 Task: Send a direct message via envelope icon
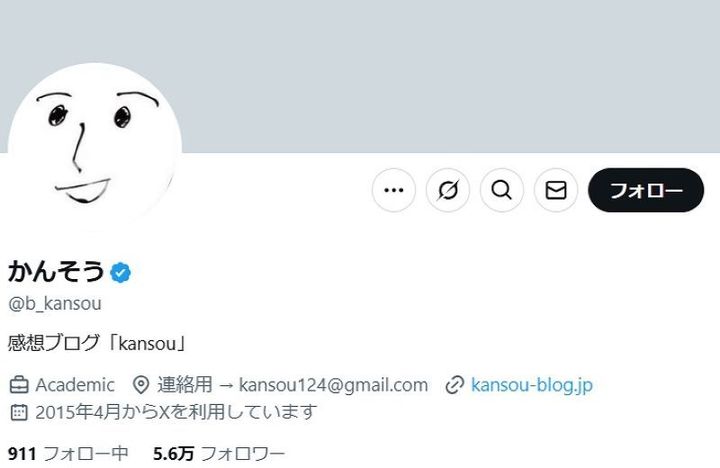(x=556, y=190)
